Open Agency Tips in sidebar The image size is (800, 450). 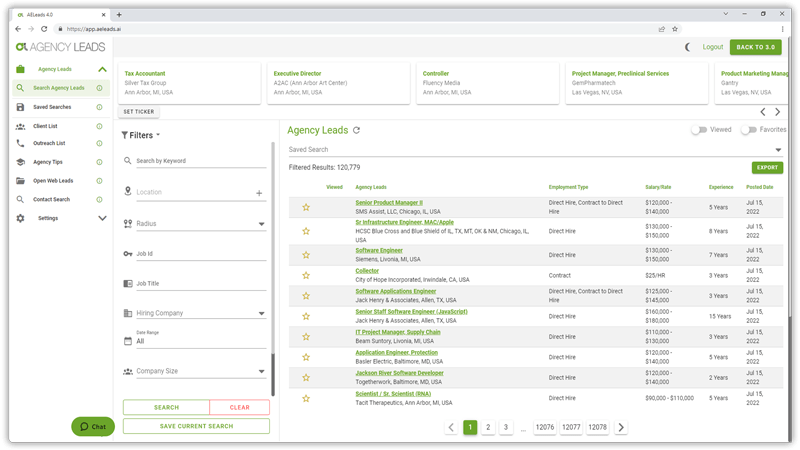pyautogui.click(x=48, y=162)
